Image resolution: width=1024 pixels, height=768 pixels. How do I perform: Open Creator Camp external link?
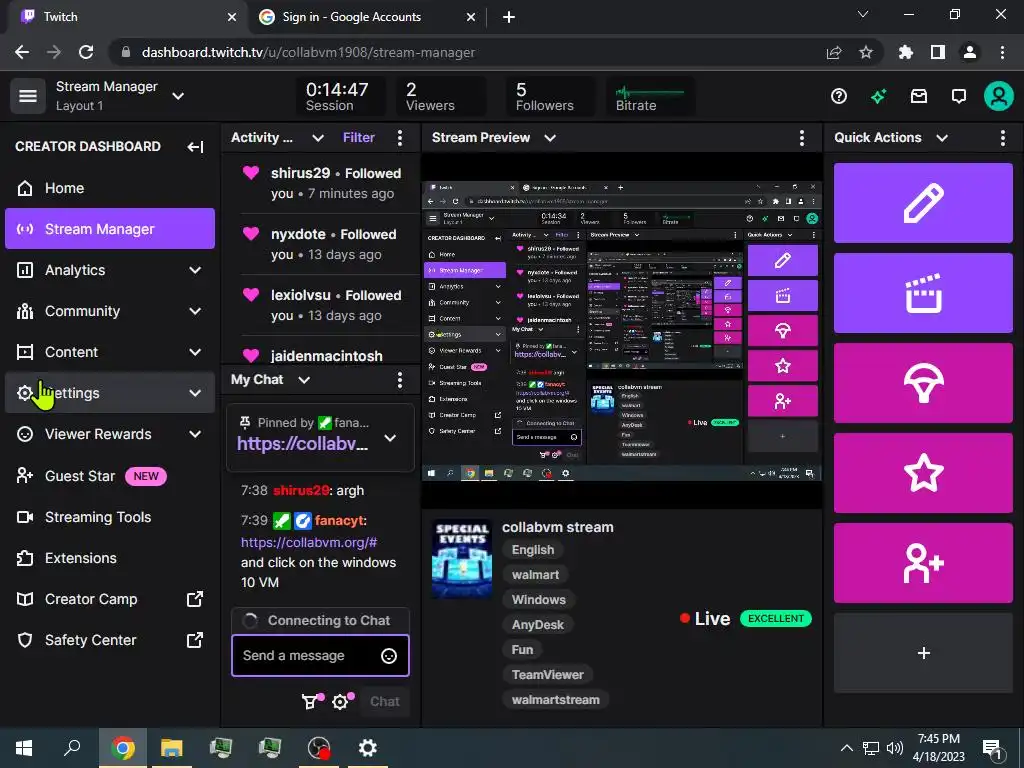[x=110, y=599]
